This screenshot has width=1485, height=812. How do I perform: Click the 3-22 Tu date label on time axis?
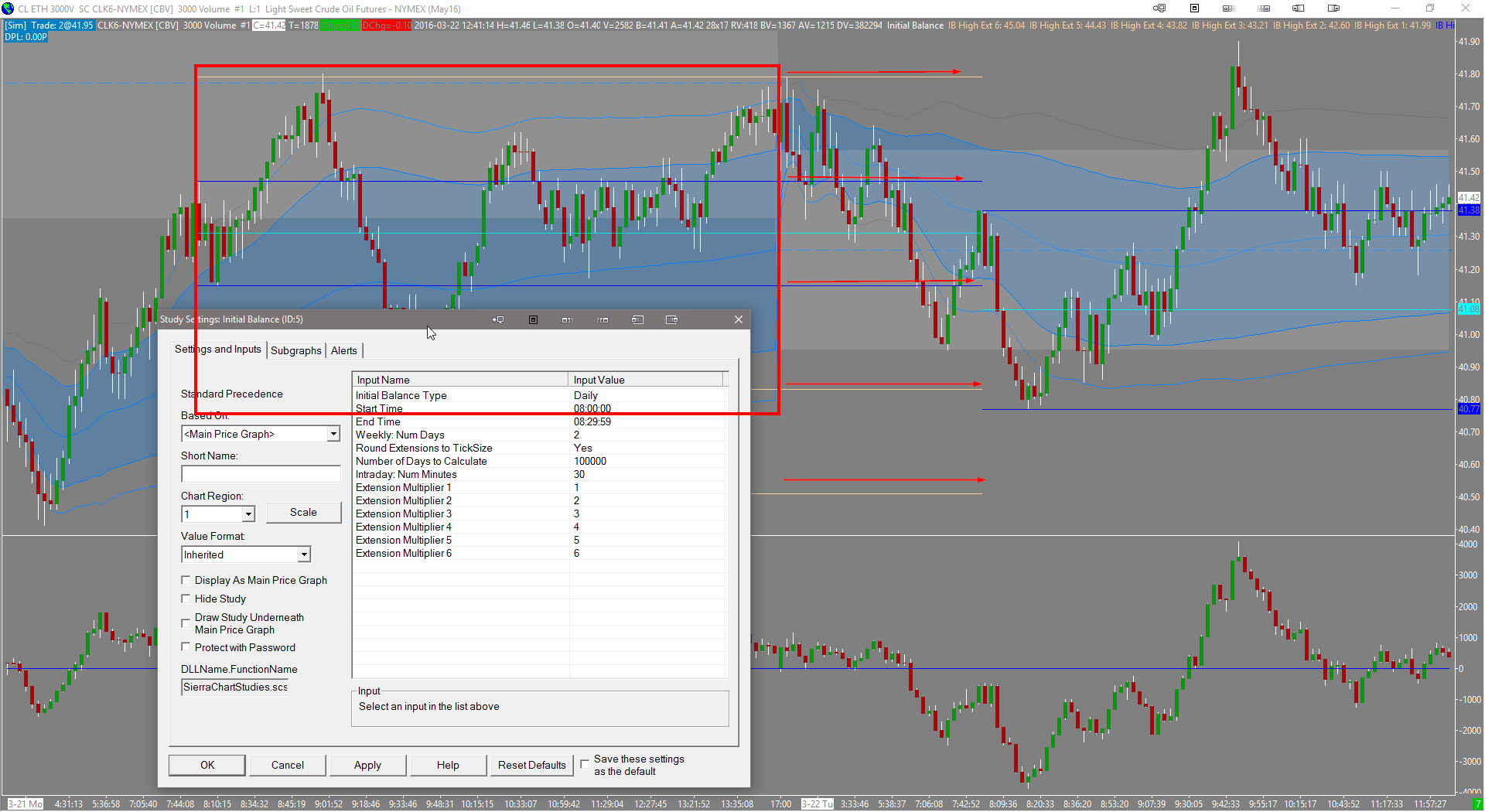(817, 804)
